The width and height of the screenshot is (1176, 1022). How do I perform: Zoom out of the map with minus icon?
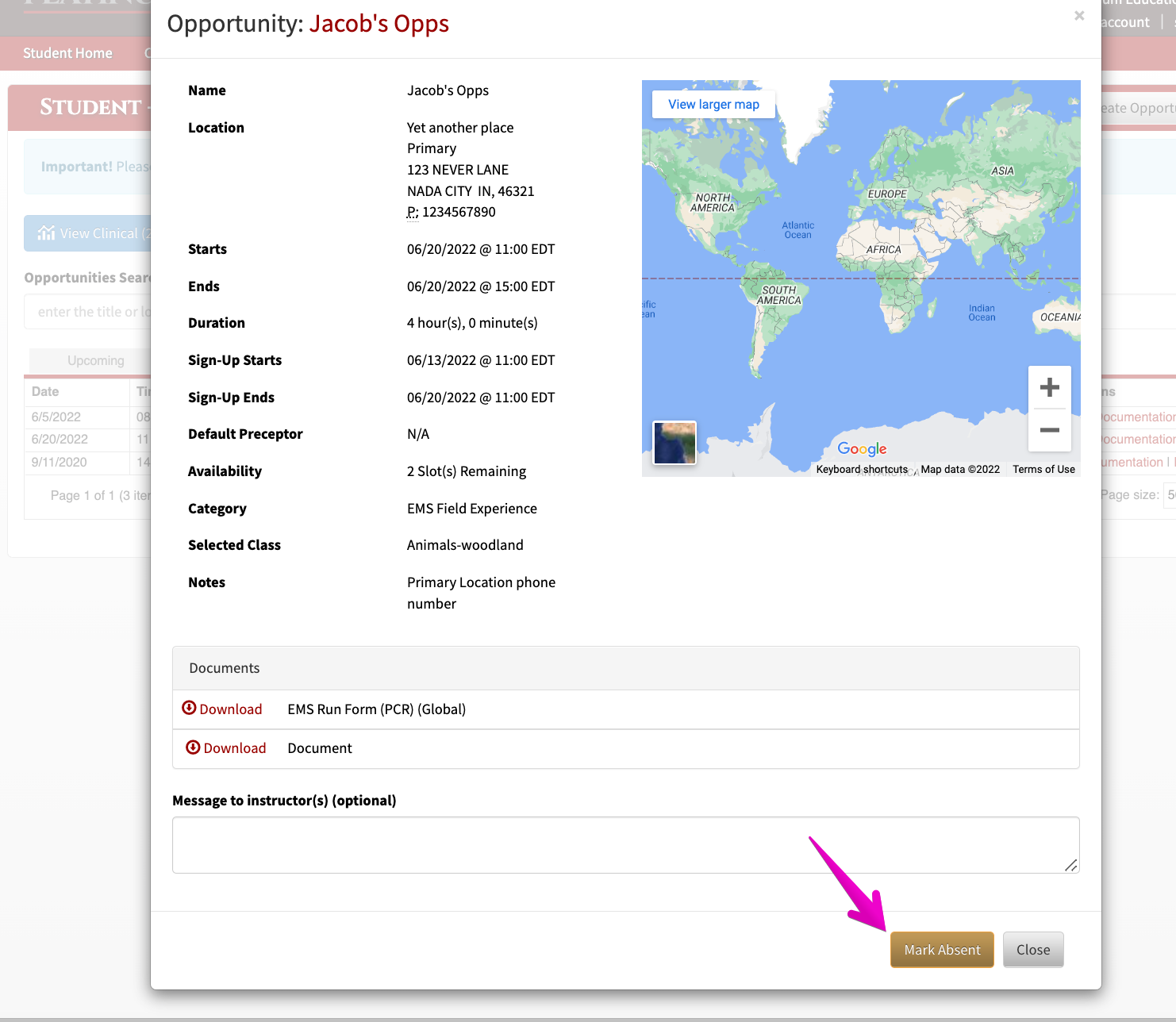click(x=1049, y=430)
